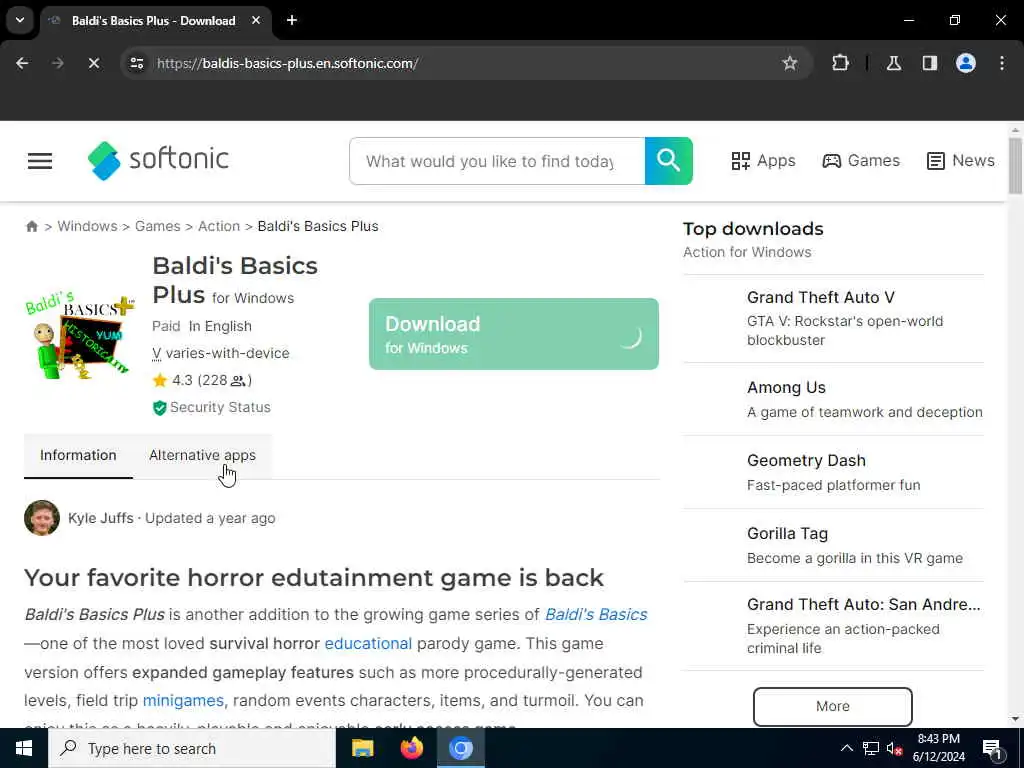
Task: Open the Windows Start menu
Action: point(24,748)
